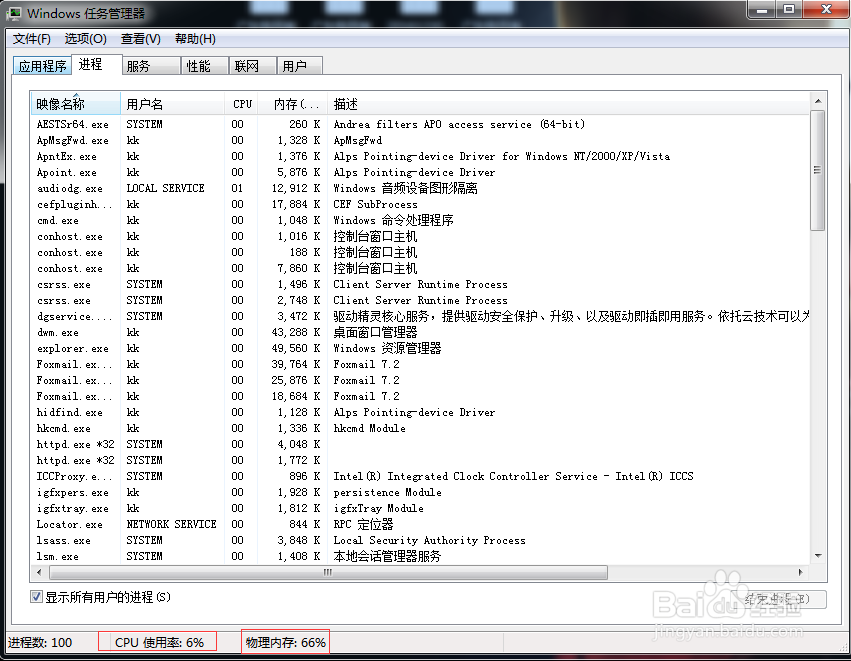Switch to the 联网 tab
Image resolution: width=851 pixels, height=661 pixels.
click(x=252, y=66)
